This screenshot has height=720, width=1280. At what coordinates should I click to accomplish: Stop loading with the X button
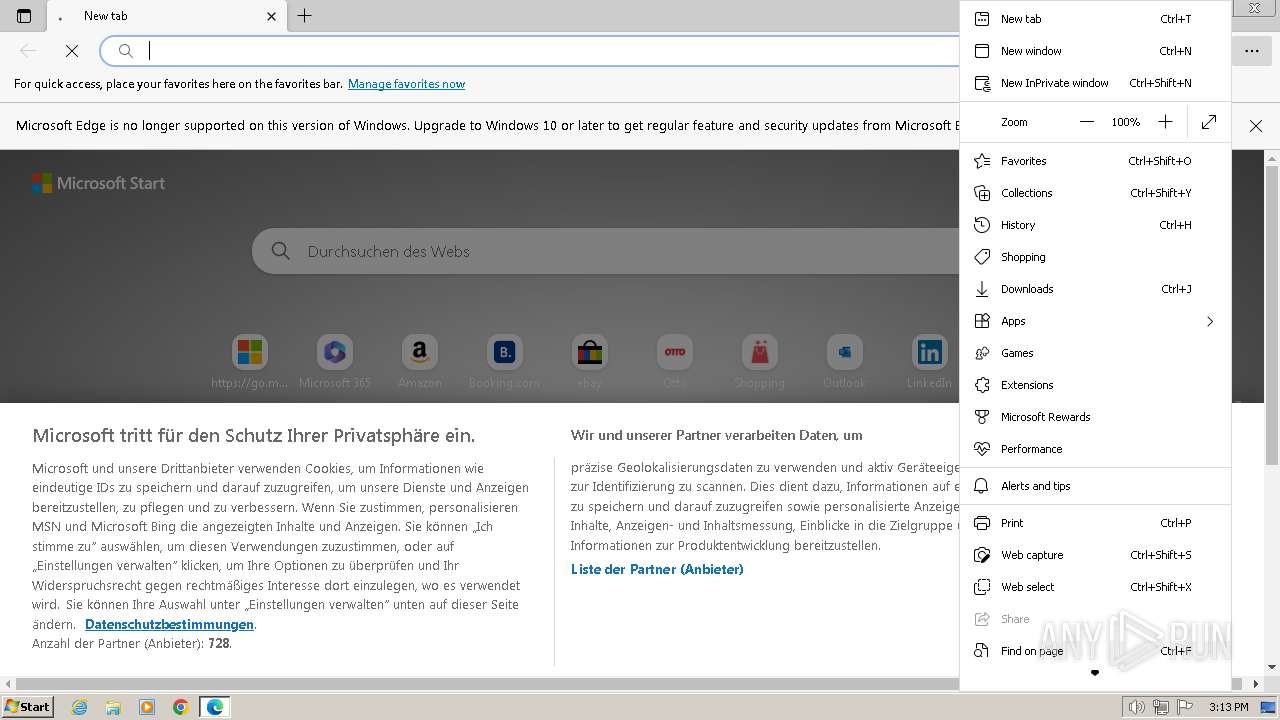click(x=72, y=51)
